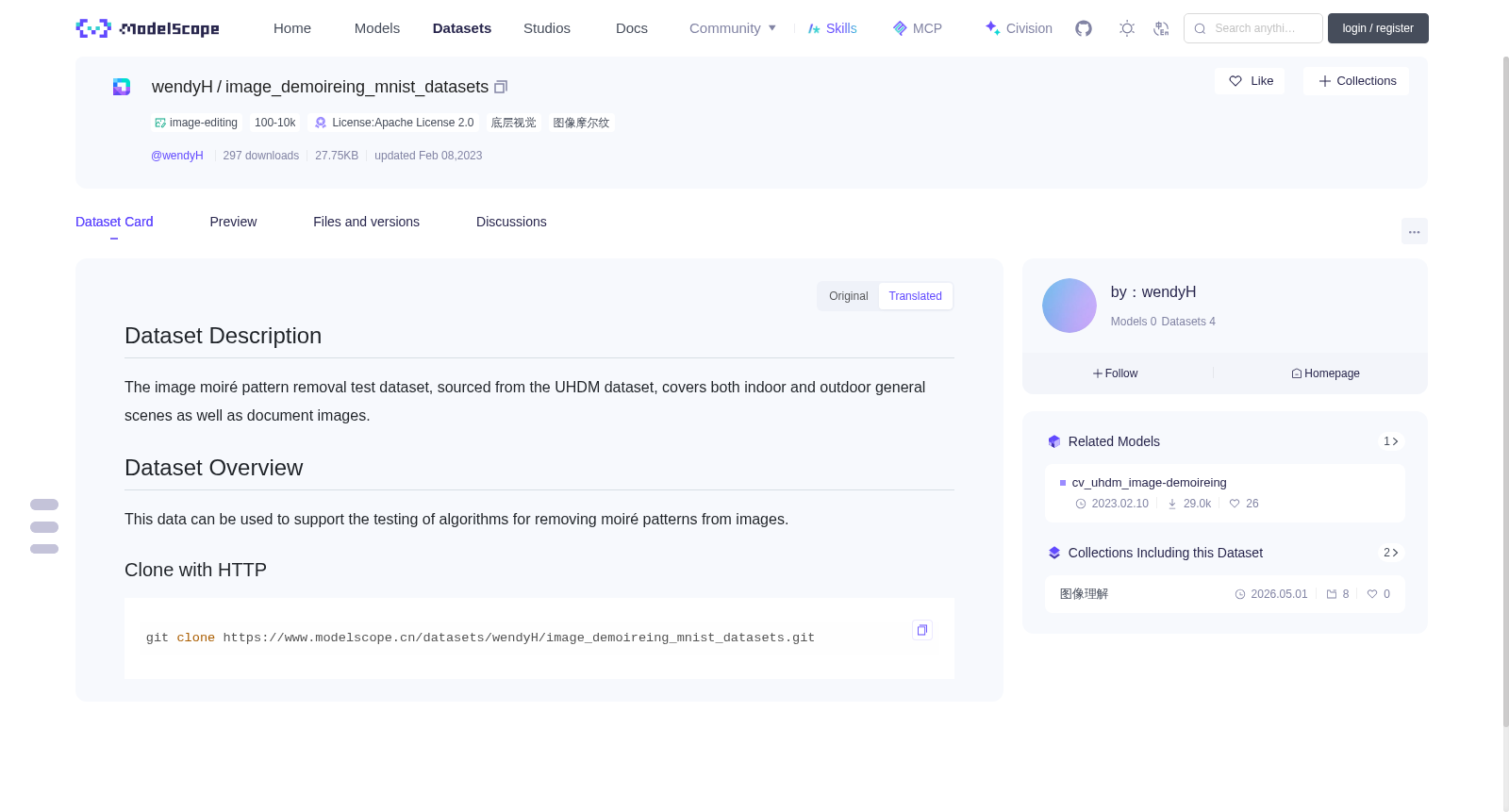Switch the card to Original language
The width and height of the screenshot is (1509, 812).
coord(849,296)
